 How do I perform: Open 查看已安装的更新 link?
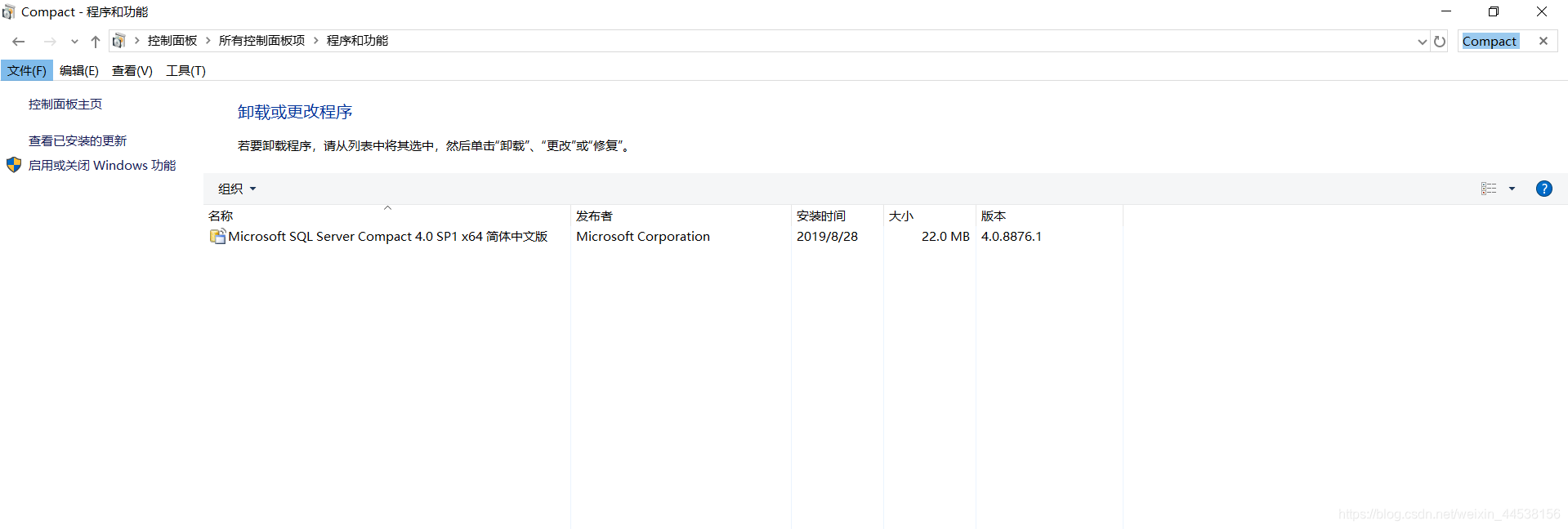pos(78,141)
